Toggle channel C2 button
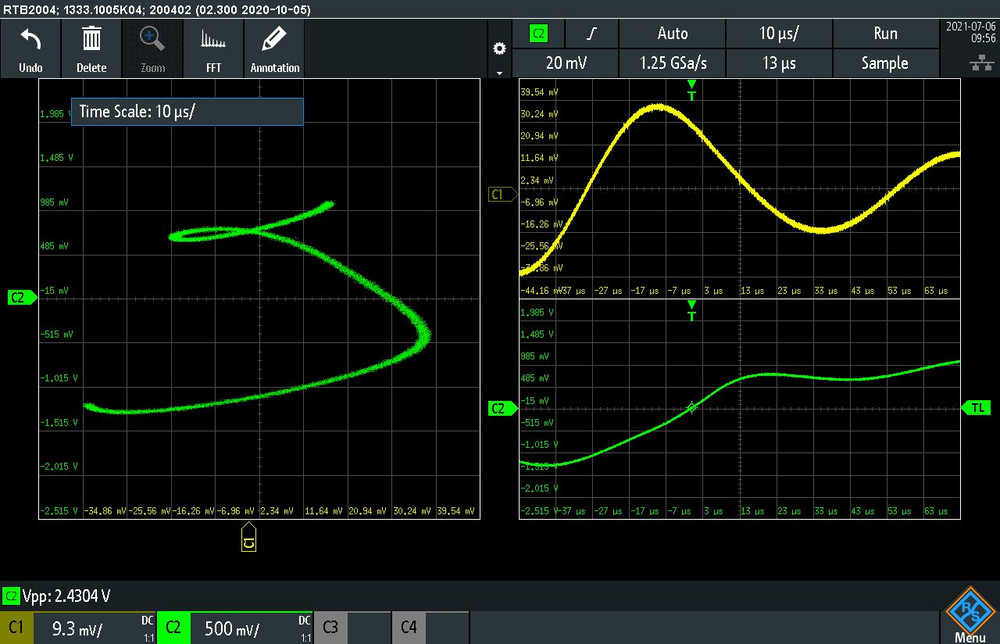1000x644 pixels. [173, 628]
